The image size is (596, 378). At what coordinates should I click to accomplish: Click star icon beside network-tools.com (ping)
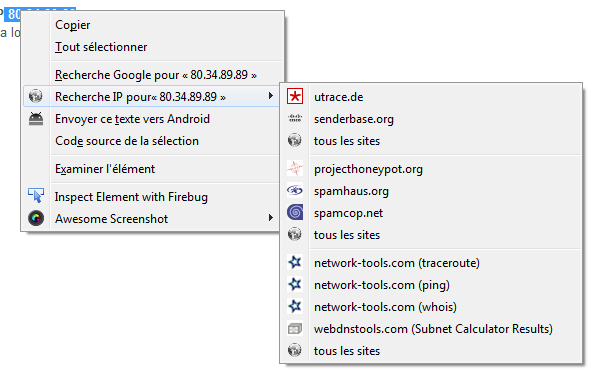295,284
